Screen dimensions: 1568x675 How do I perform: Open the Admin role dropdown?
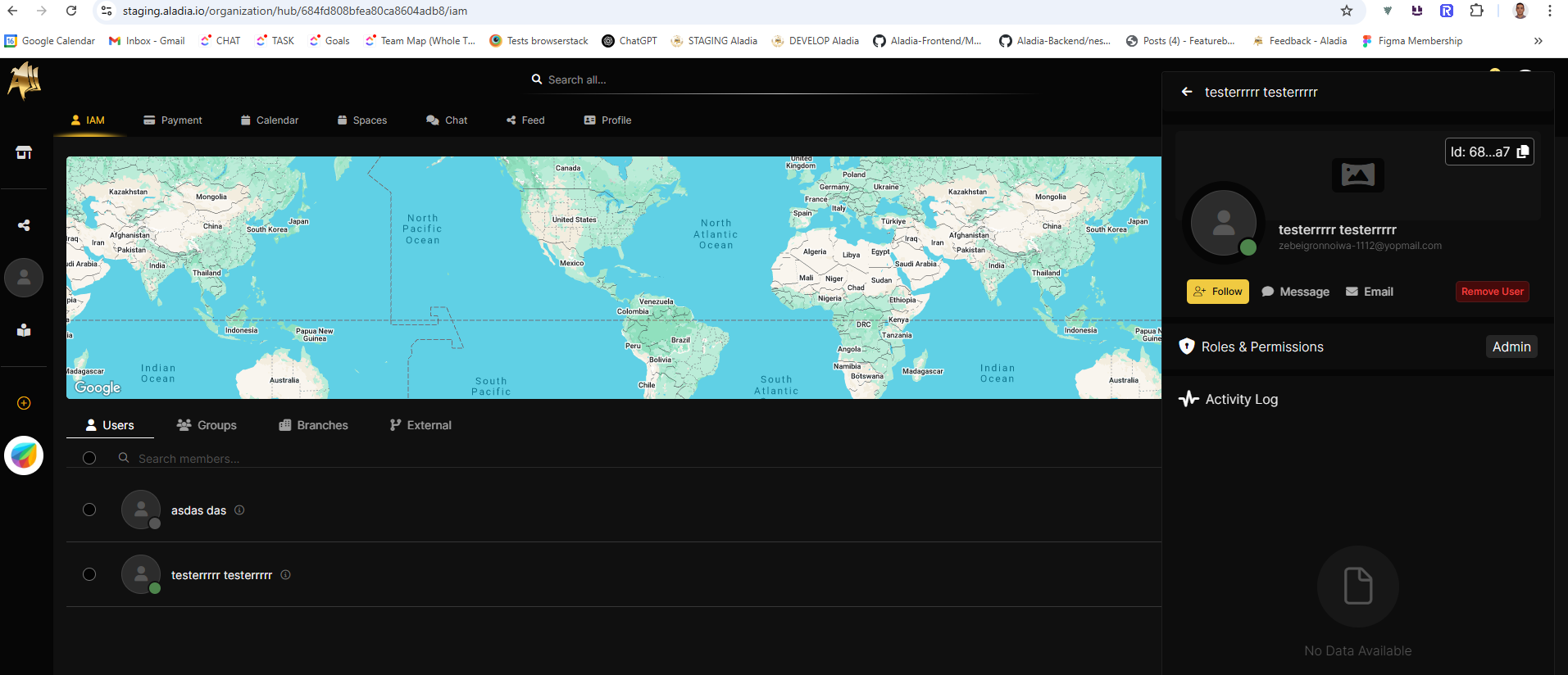1511,347
